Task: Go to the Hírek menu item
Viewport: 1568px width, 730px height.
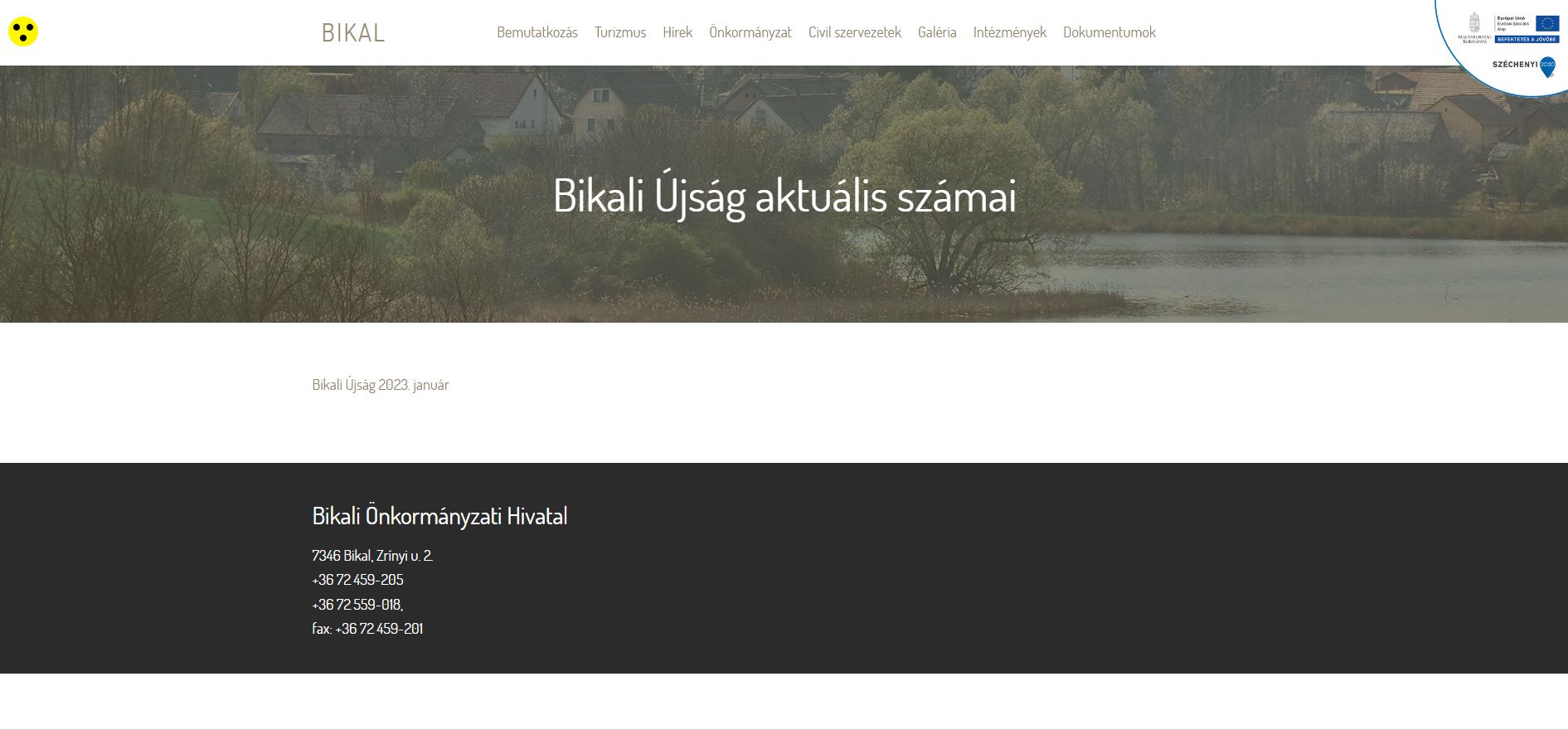Action: point(677,32)
